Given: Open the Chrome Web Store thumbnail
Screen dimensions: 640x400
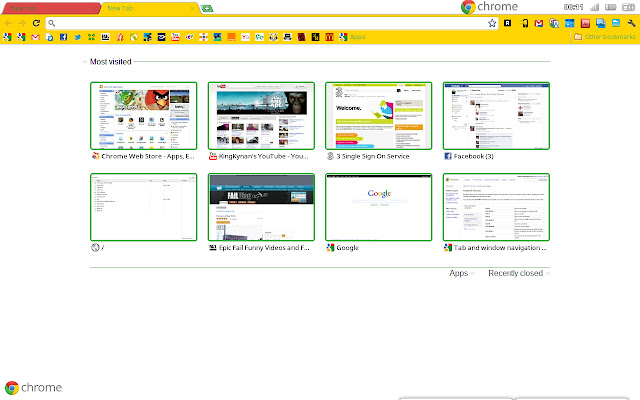Looking at the screenshot, I should point(144,116).
